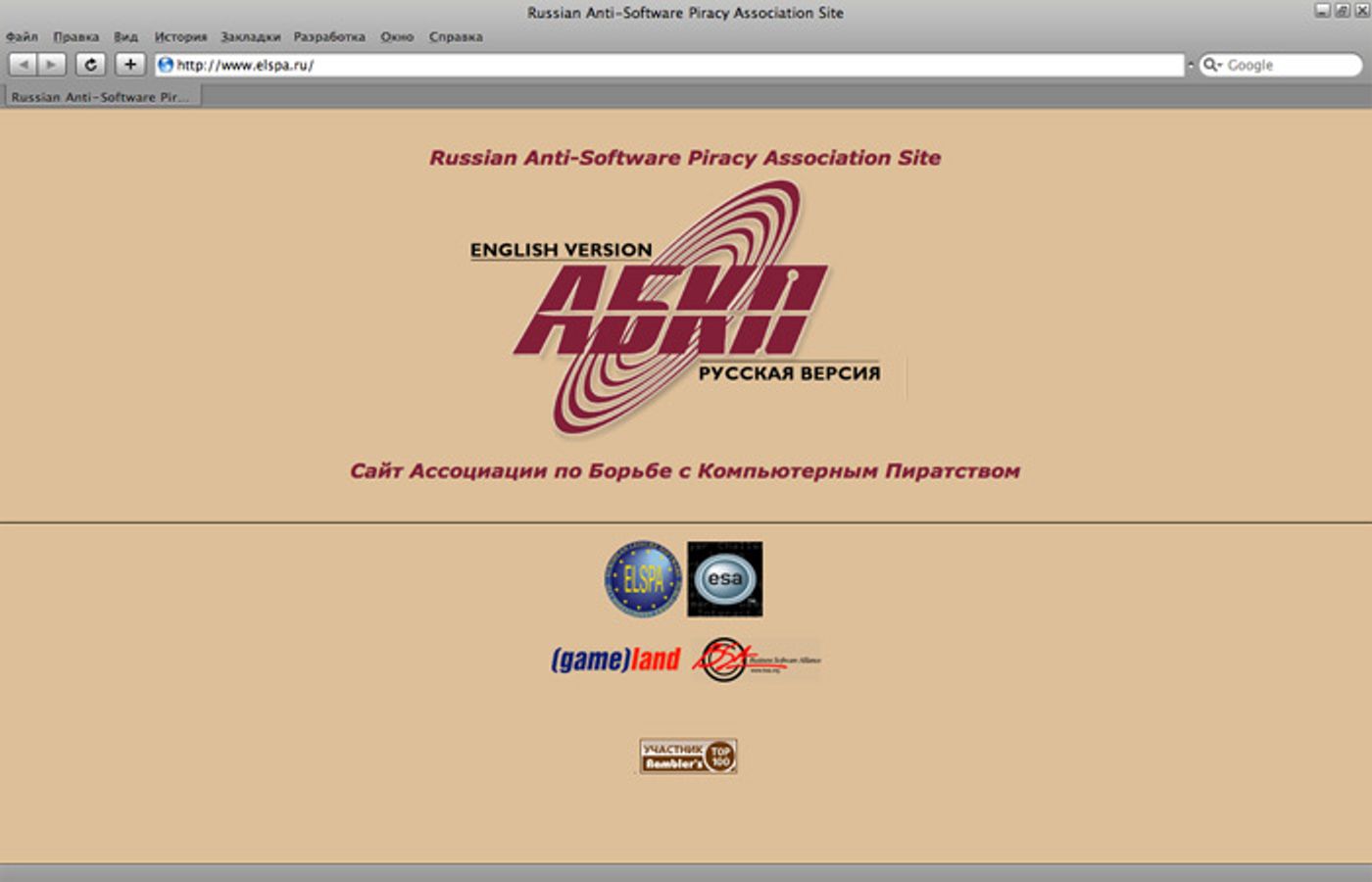This screenshot has height=882, width=1372.
Task: Click the Rambler's Top 100 badge
Action: coord(688,757)
